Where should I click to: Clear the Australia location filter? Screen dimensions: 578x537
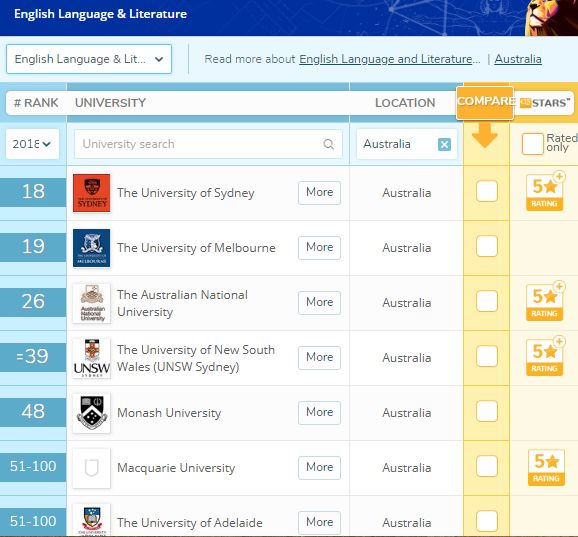pyautogui.click(x=444, y=144)
